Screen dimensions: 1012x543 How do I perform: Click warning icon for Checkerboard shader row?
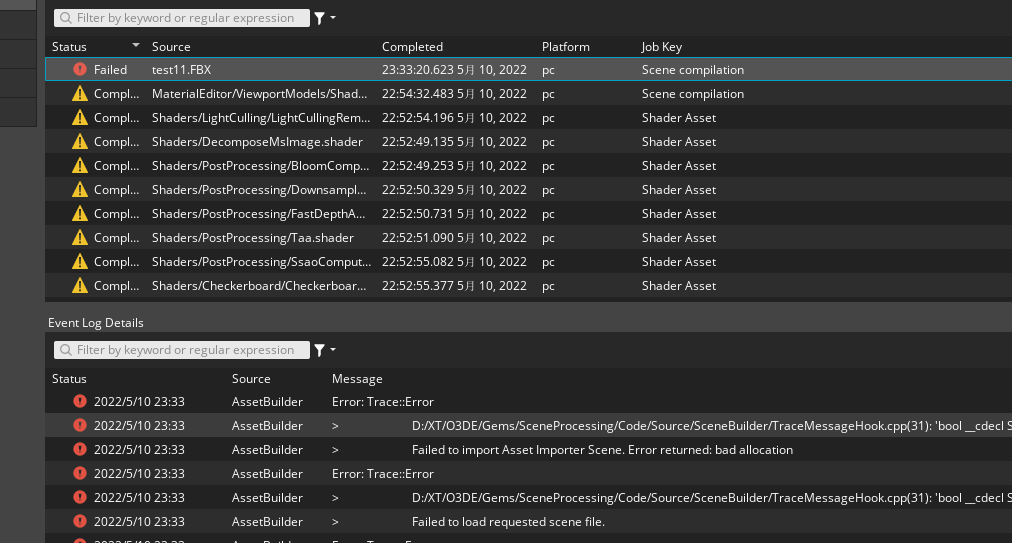(x=79, y=285)
